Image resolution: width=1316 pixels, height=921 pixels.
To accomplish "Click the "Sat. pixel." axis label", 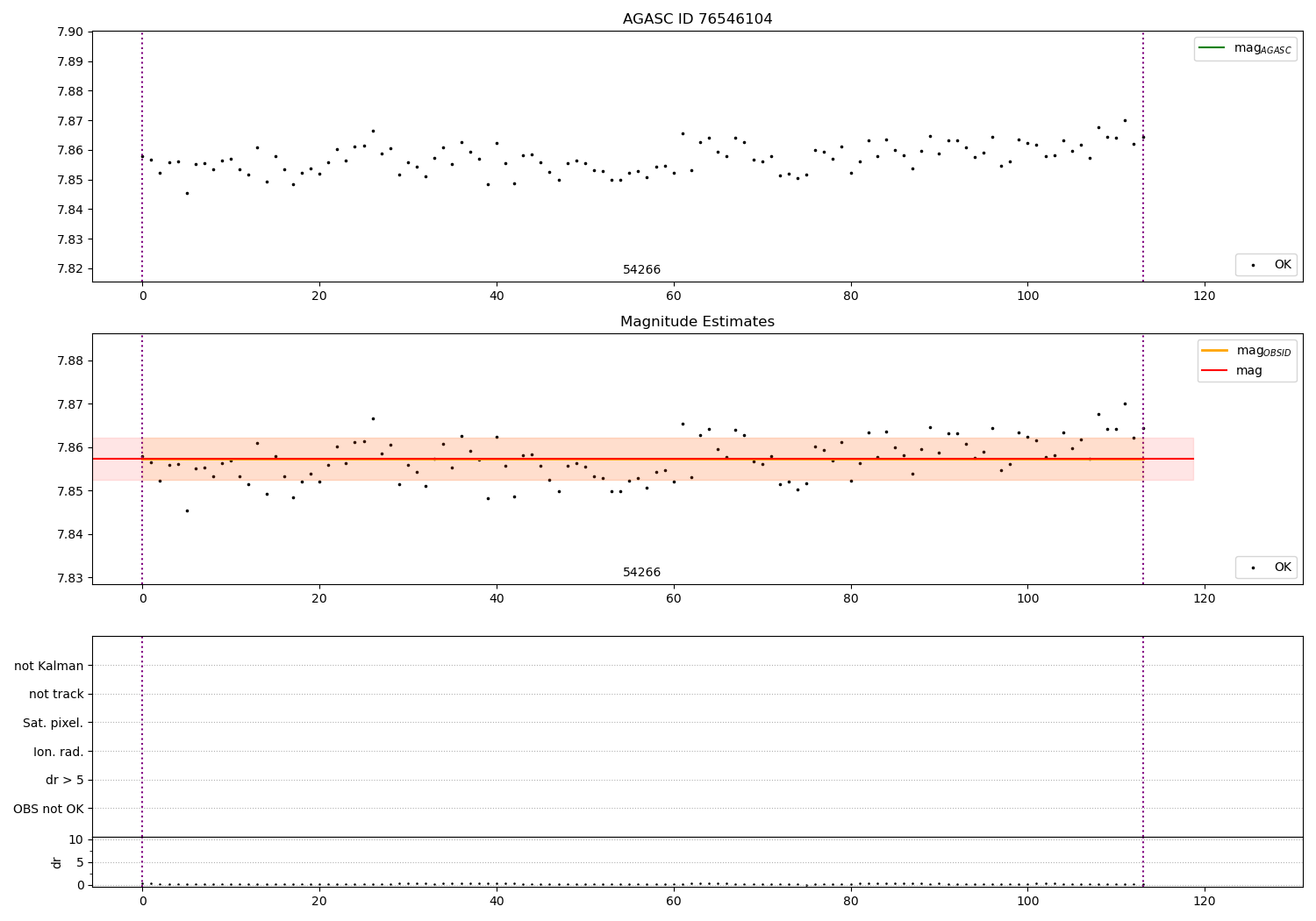I will [54, 723].
